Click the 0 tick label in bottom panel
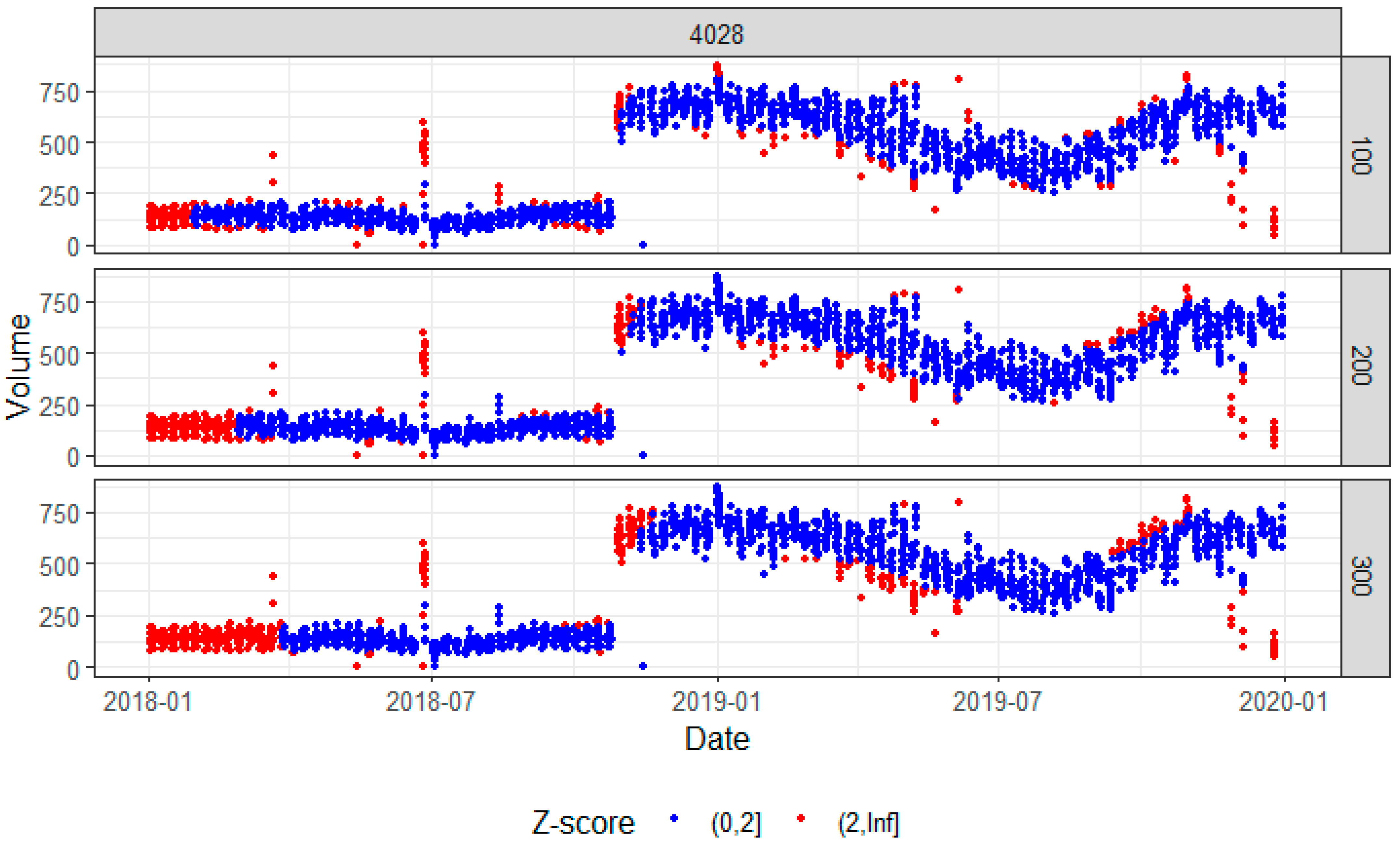The image size is (1400, 844). (x=73, y=670)
